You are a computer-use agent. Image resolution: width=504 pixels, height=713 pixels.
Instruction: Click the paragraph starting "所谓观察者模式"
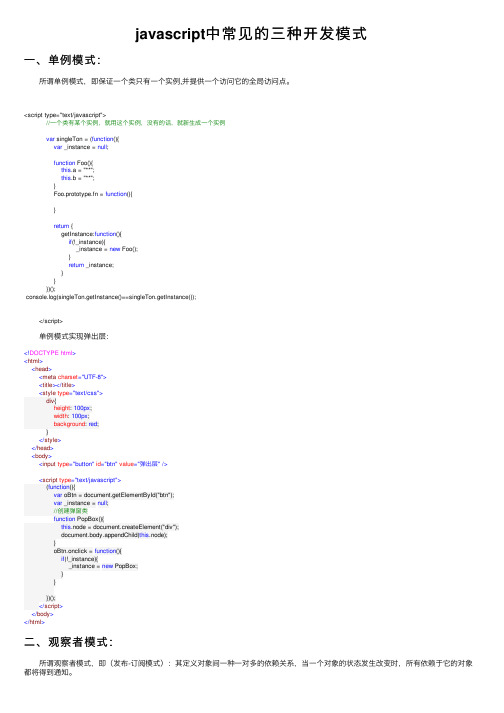click(248, 668)
